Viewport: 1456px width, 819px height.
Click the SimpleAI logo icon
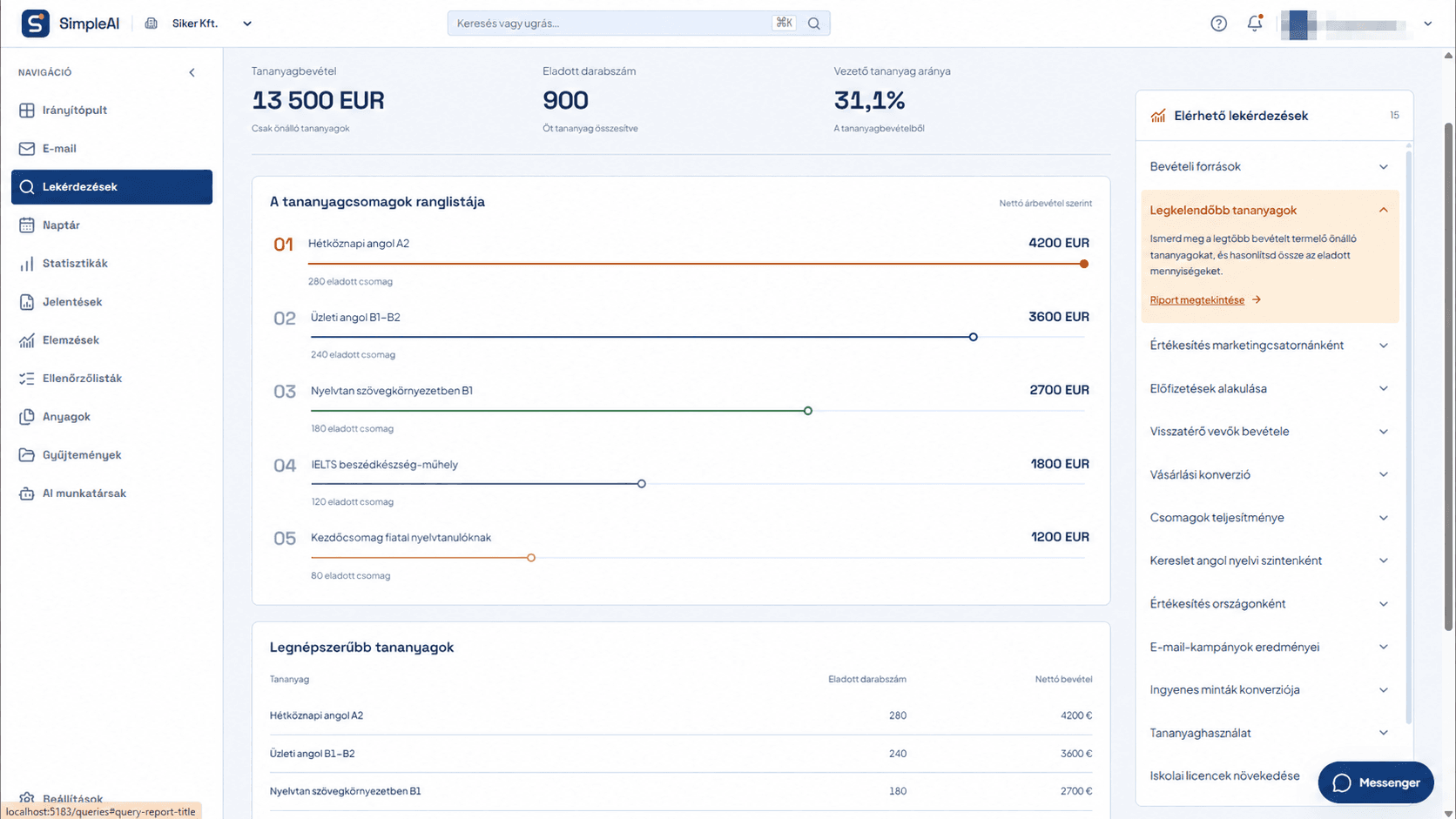[36, 23]
